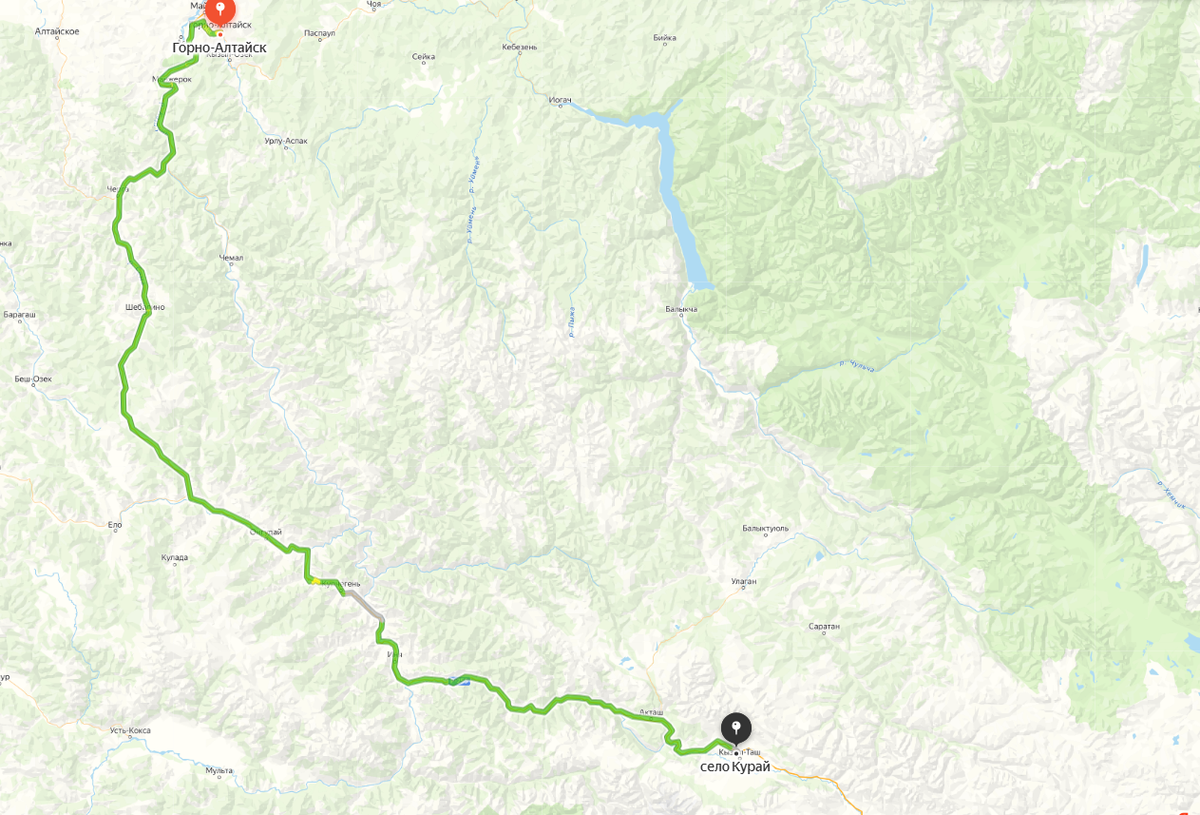This screenshot has height=815, width=1200.
Task: Click the Алтайское town label
Action: pyautogui.click(x=59, y=31)
